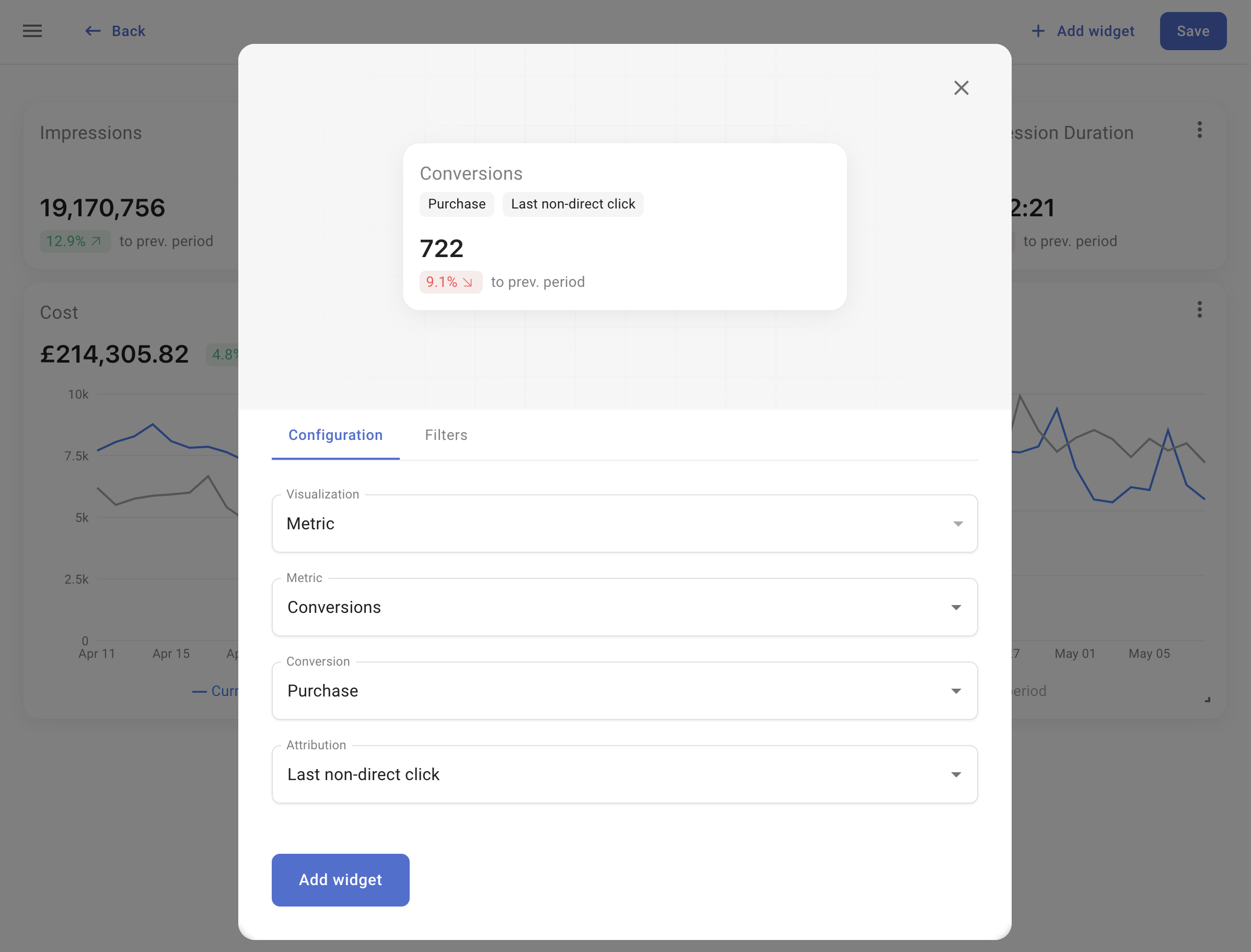This screenshot has width=1251, height=952.
Task: Open the Session Duration widget's three-dot menu
Action: tap(1199, 130)
